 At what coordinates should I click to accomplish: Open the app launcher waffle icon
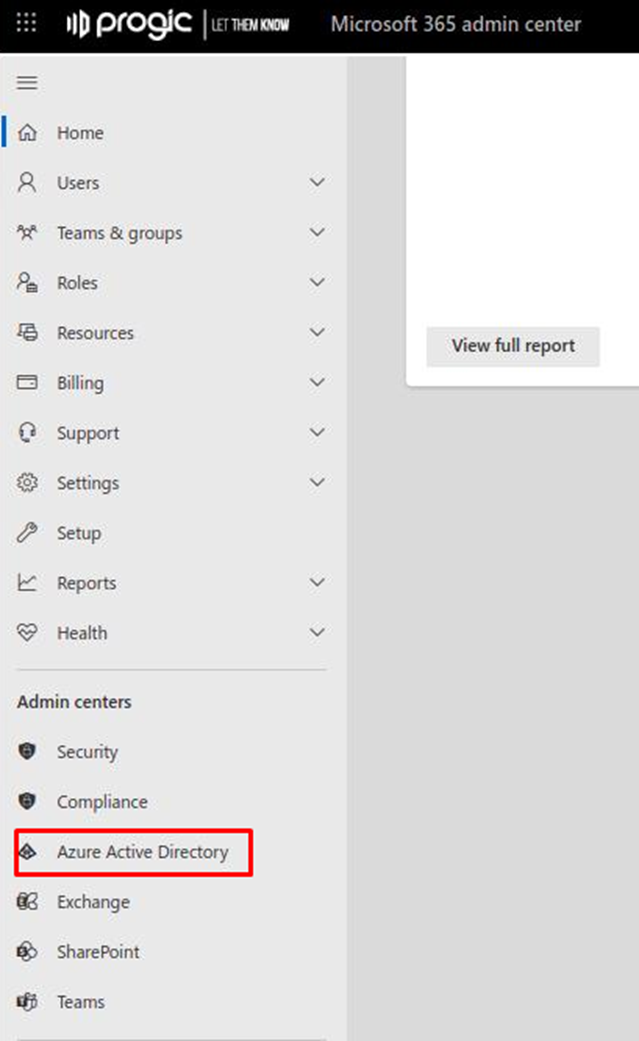tap(27, 23)
